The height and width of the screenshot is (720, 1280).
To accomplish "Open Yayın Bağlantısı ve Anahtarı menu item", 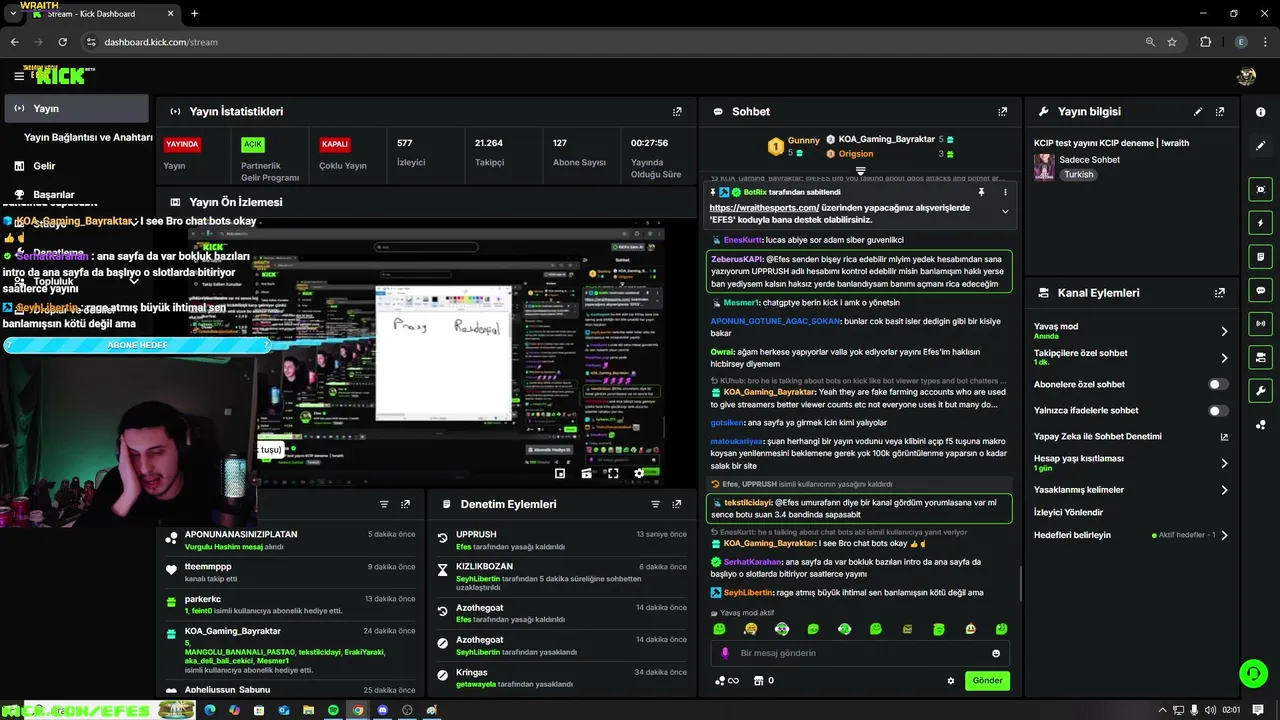I will point(88,137).
